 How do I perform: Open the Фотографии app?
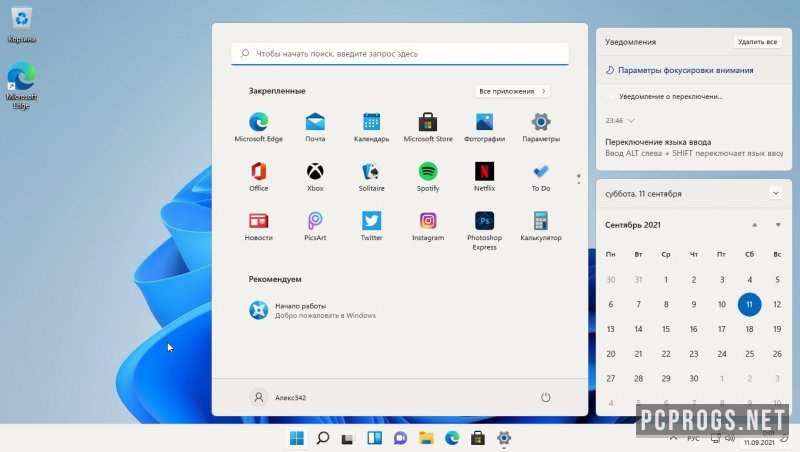click(x=484, y=127)
